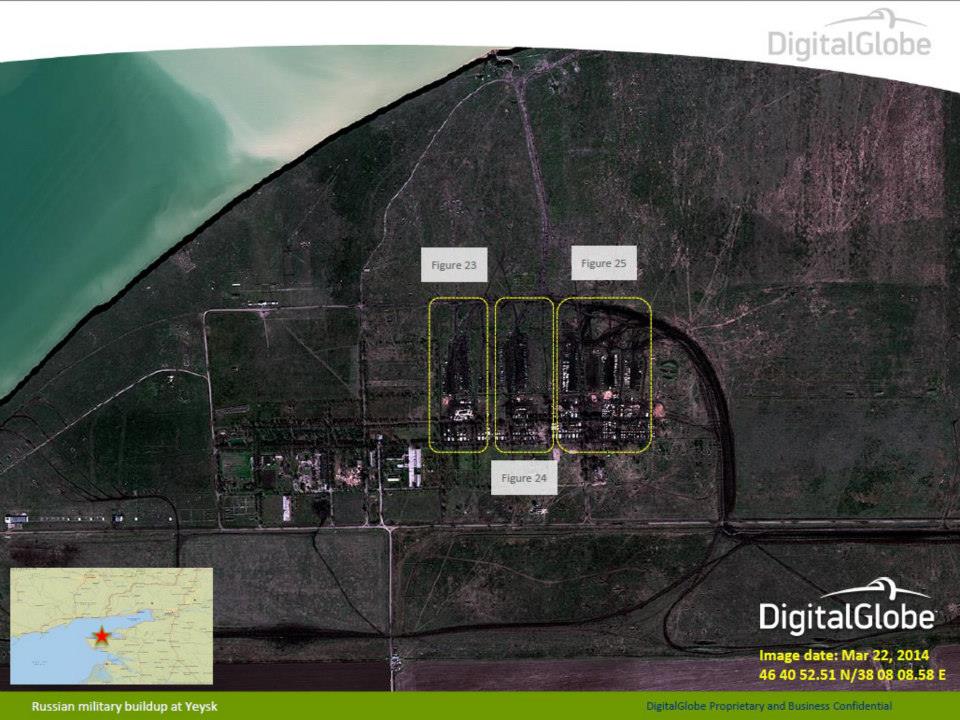The width and height of the screenshot is (960, 720).
Task: Click the blue sea area on the inset map
Action: (60, 650)
